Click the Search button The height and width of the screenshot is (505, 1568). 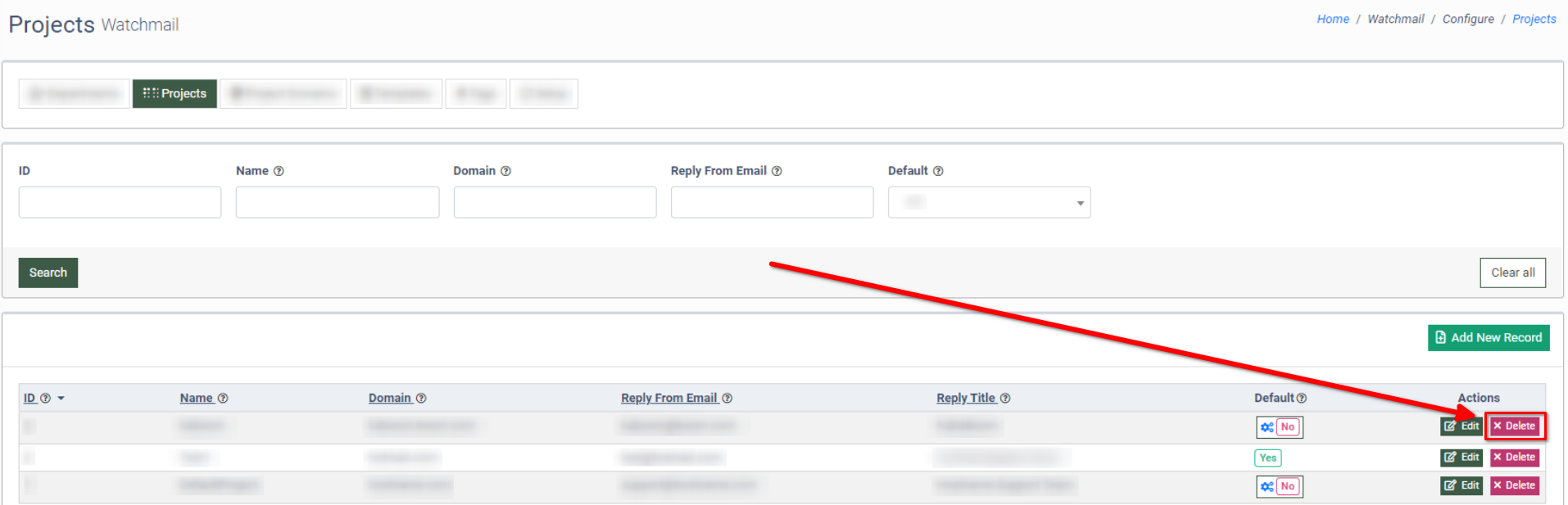click(48, 273)
